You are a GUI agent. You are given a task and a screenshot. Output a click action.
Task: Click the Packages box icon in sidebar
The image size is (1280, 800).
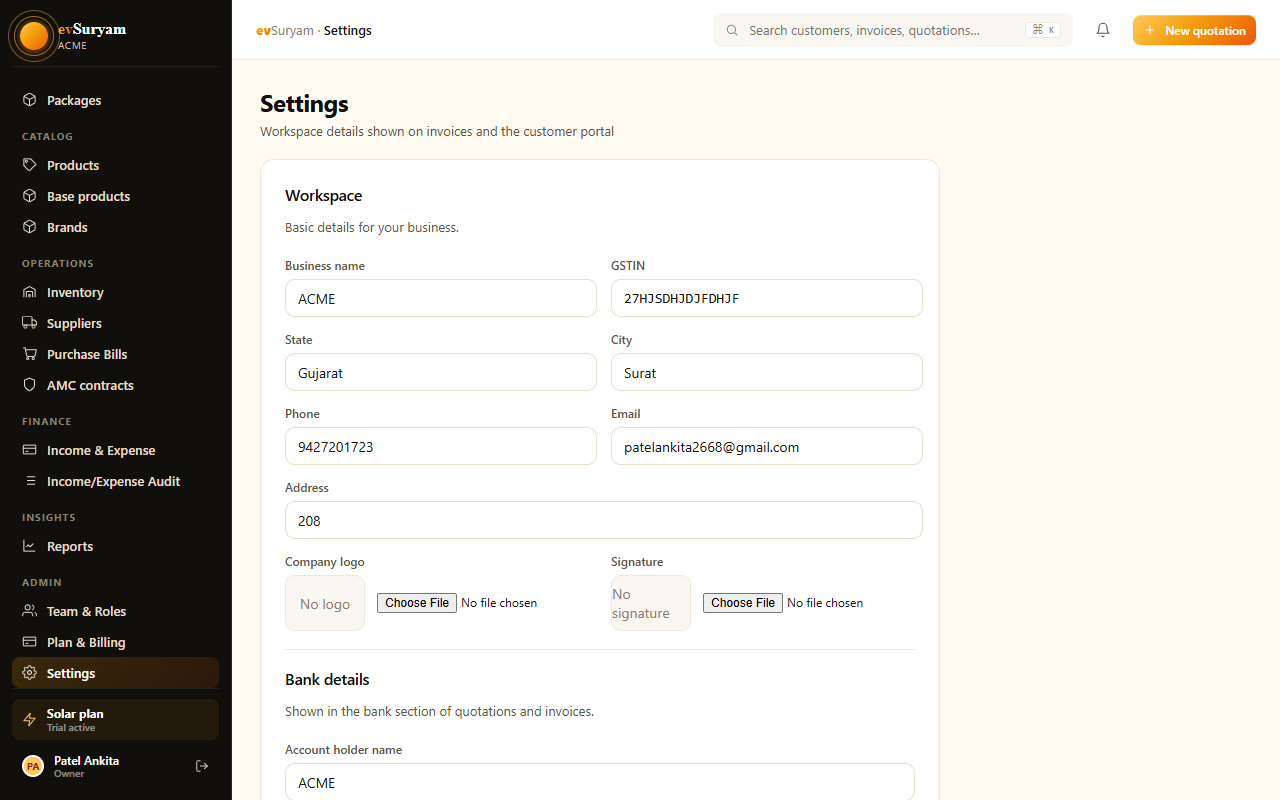pyautogui.click(x=30, y=100)
